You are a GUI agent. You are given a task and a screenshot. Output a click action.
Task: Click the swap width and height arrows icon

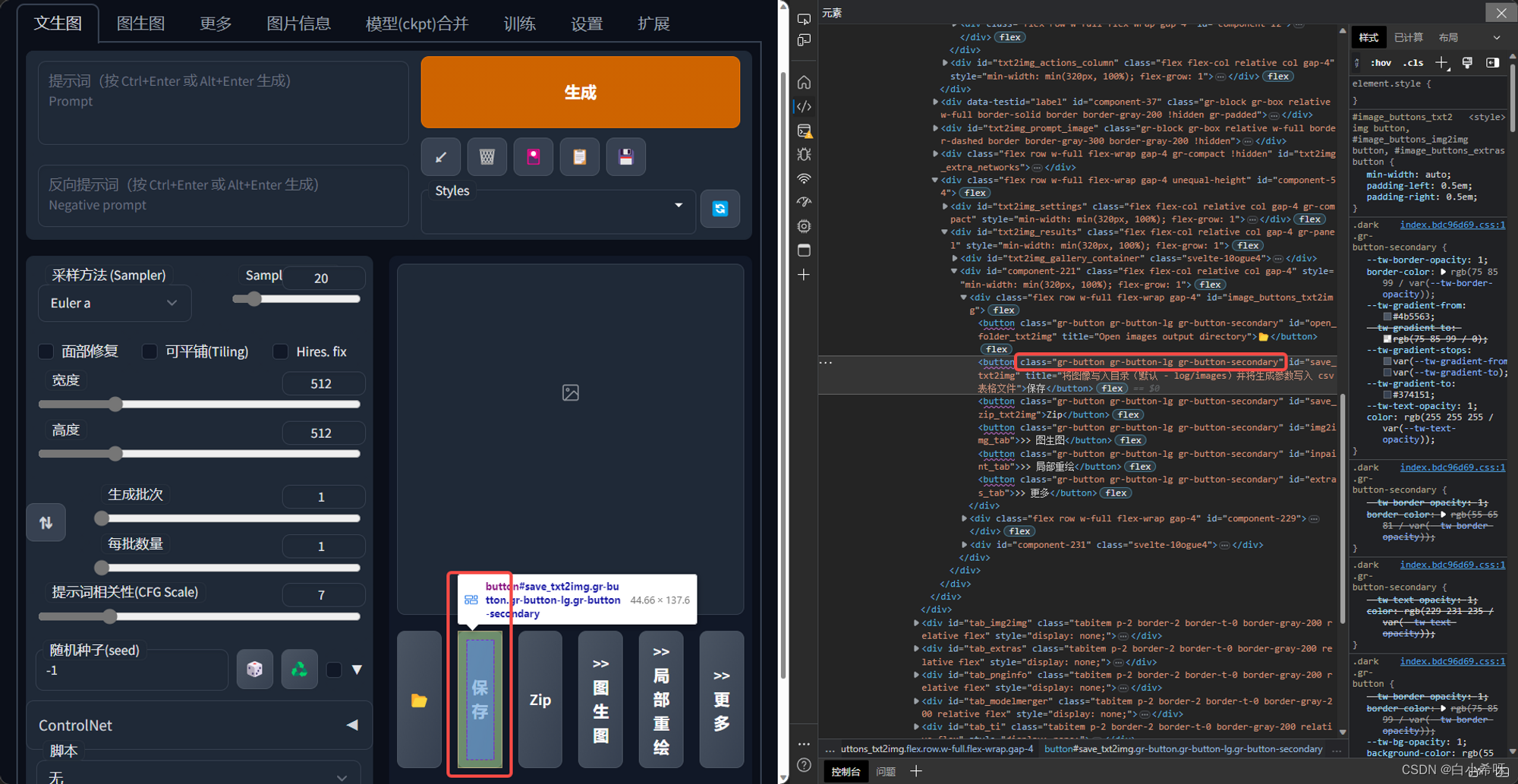pyautogui.click(x=46, y=522)
